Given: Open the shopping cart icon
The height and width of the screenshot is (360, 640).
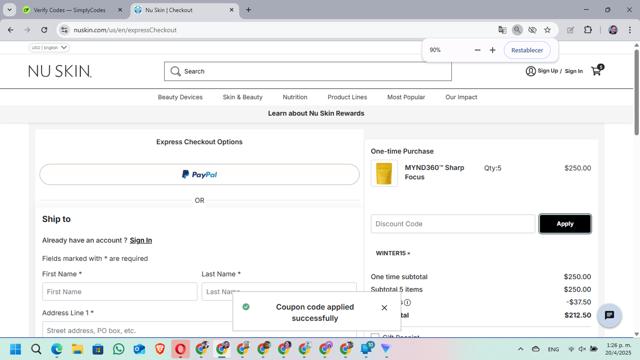Looking at the screenshot, I should tap(597, 70).
